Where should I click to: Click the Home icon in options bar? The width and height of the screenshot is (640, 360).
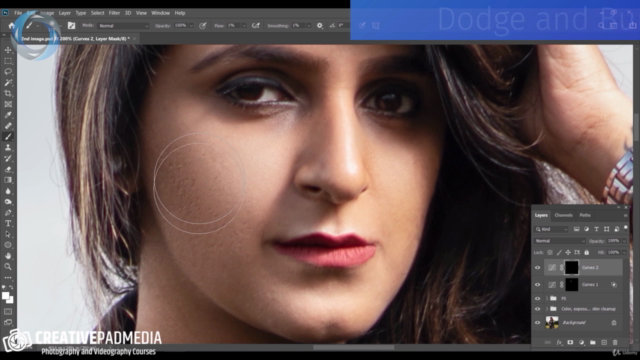point(11,25)
